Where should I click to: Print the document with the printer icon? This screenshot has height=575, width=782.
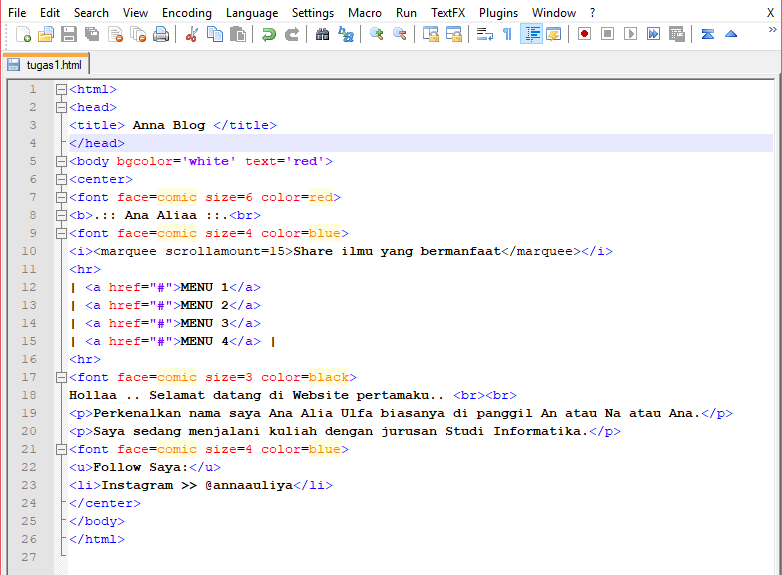[x=161, y=34]
